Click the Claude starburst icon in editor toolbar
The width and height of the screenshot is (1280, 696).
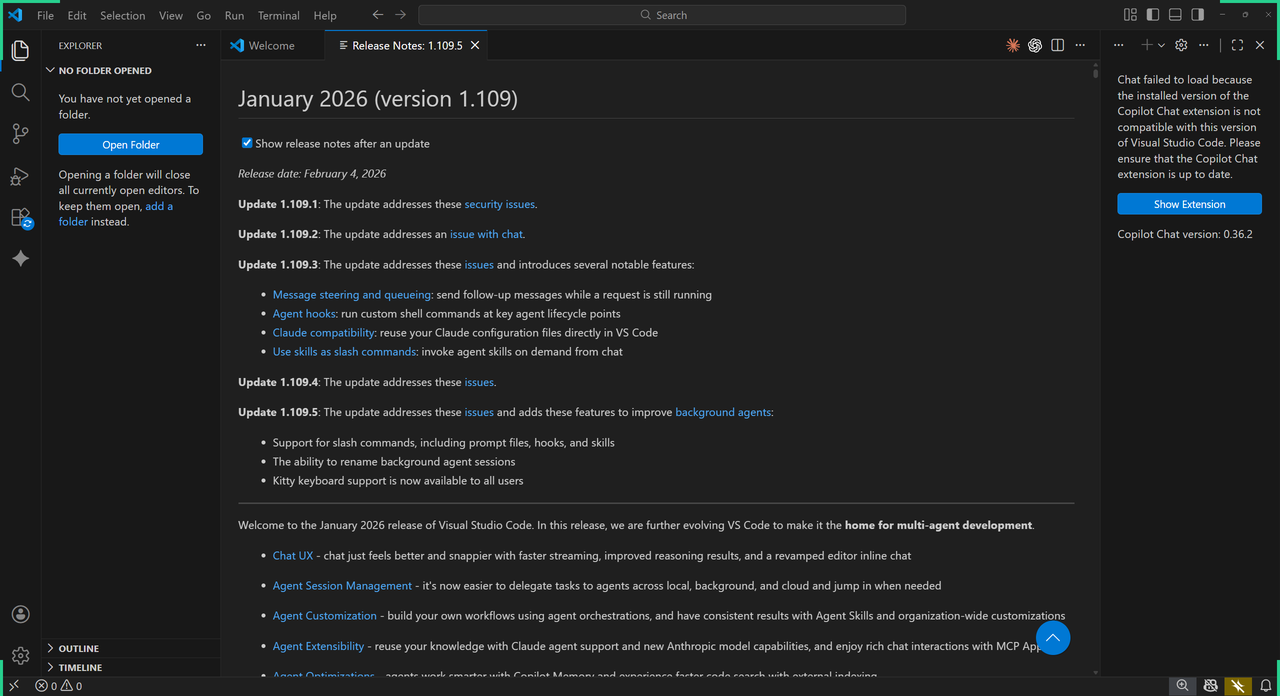pyautogui.click(x=1013, y=45)
